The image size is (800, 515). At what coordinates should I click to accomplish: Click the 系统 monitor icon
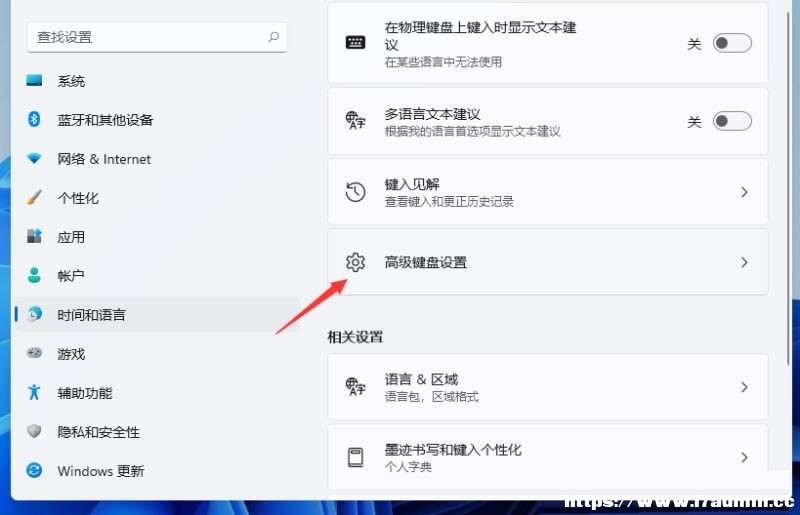[34, 81]
